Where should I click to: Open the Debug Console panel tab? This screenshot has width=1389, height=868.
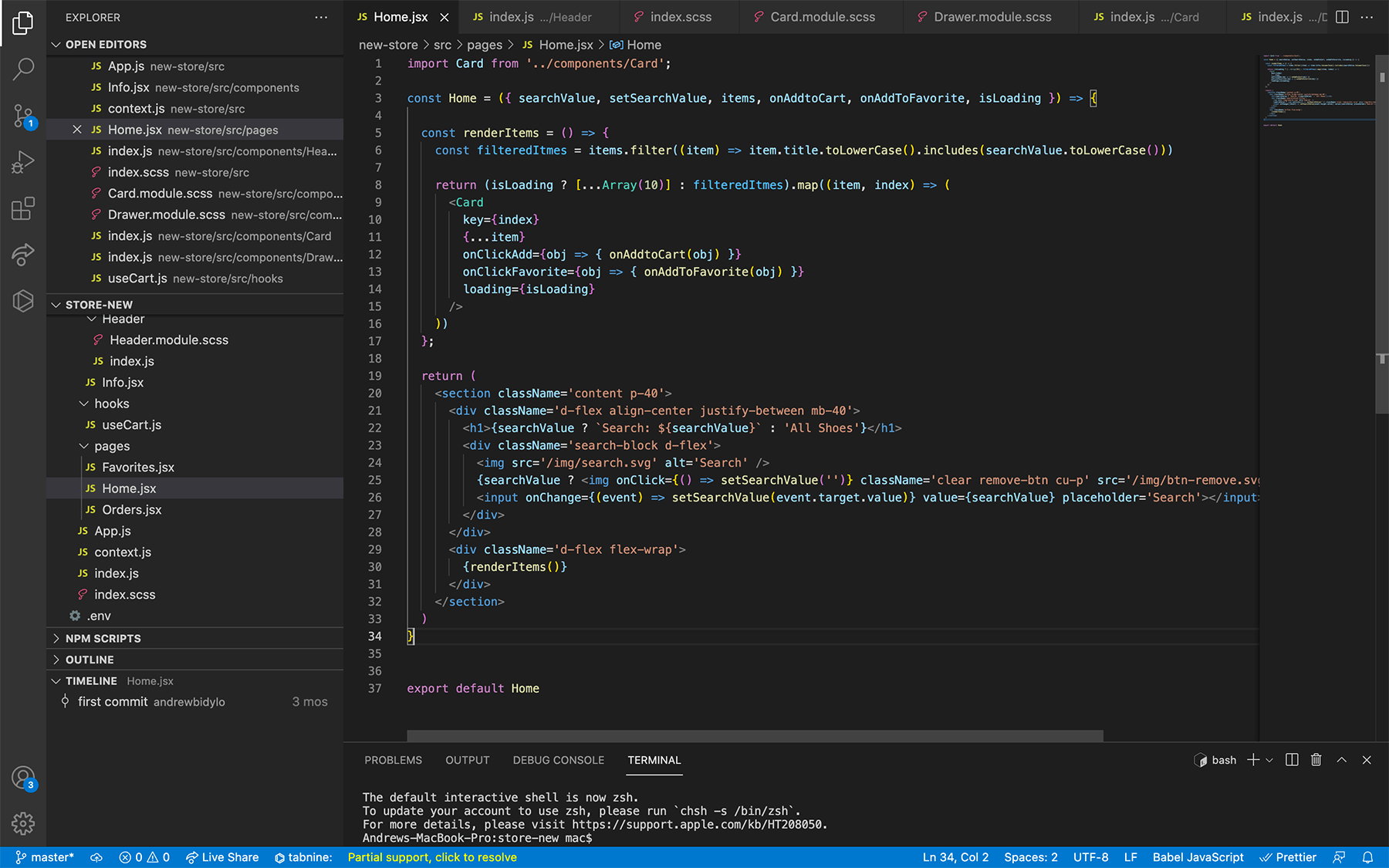(559, 760)
